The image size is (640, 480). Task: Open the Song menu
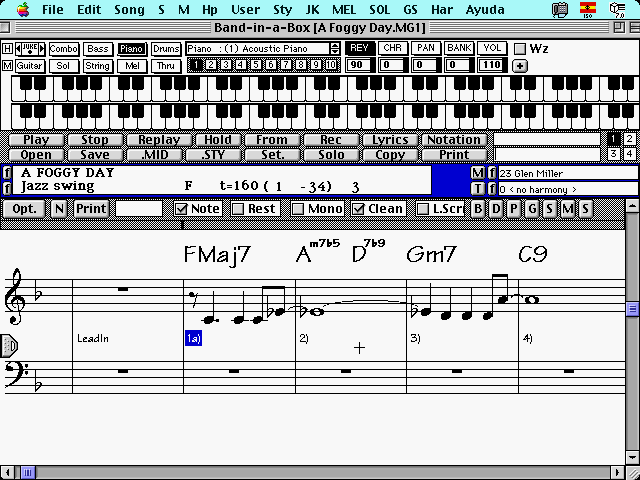pos(129,9)
